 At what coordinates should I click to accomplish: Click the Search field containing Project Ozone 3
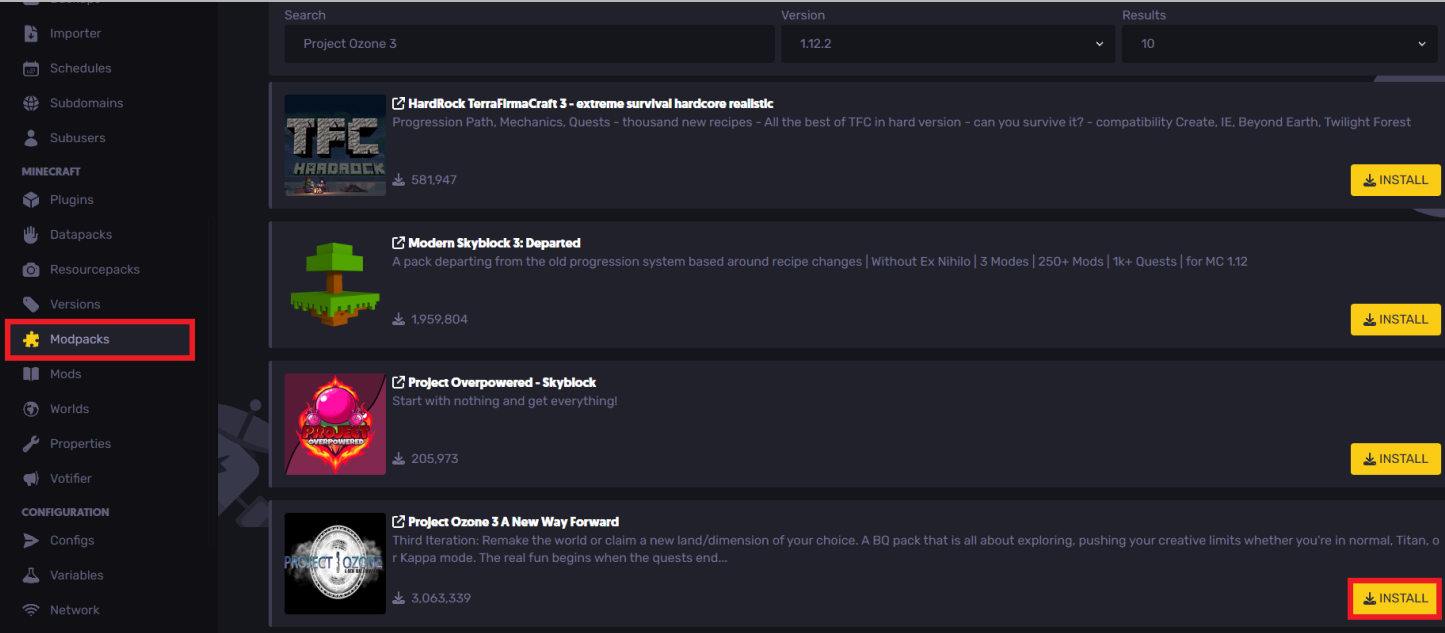(x=529, y=44)
